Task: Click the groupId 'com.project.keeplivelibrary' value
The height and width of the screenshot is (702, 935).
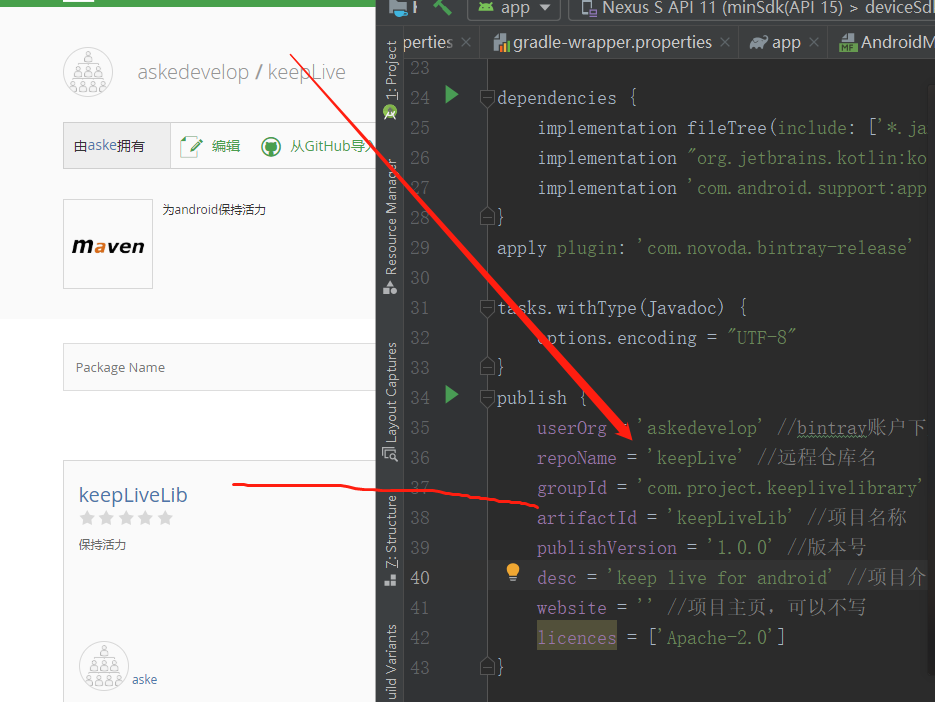Action: pos(779,487)
